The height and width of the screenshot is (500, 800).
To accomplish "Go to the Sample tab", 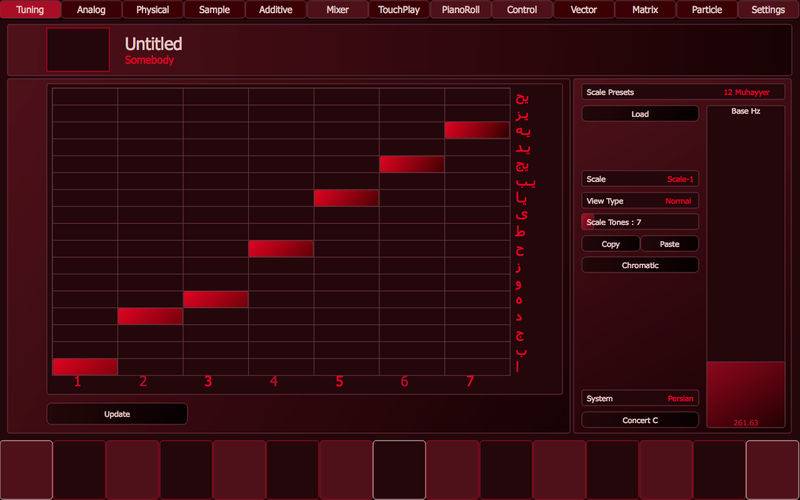I will [214, 9].
